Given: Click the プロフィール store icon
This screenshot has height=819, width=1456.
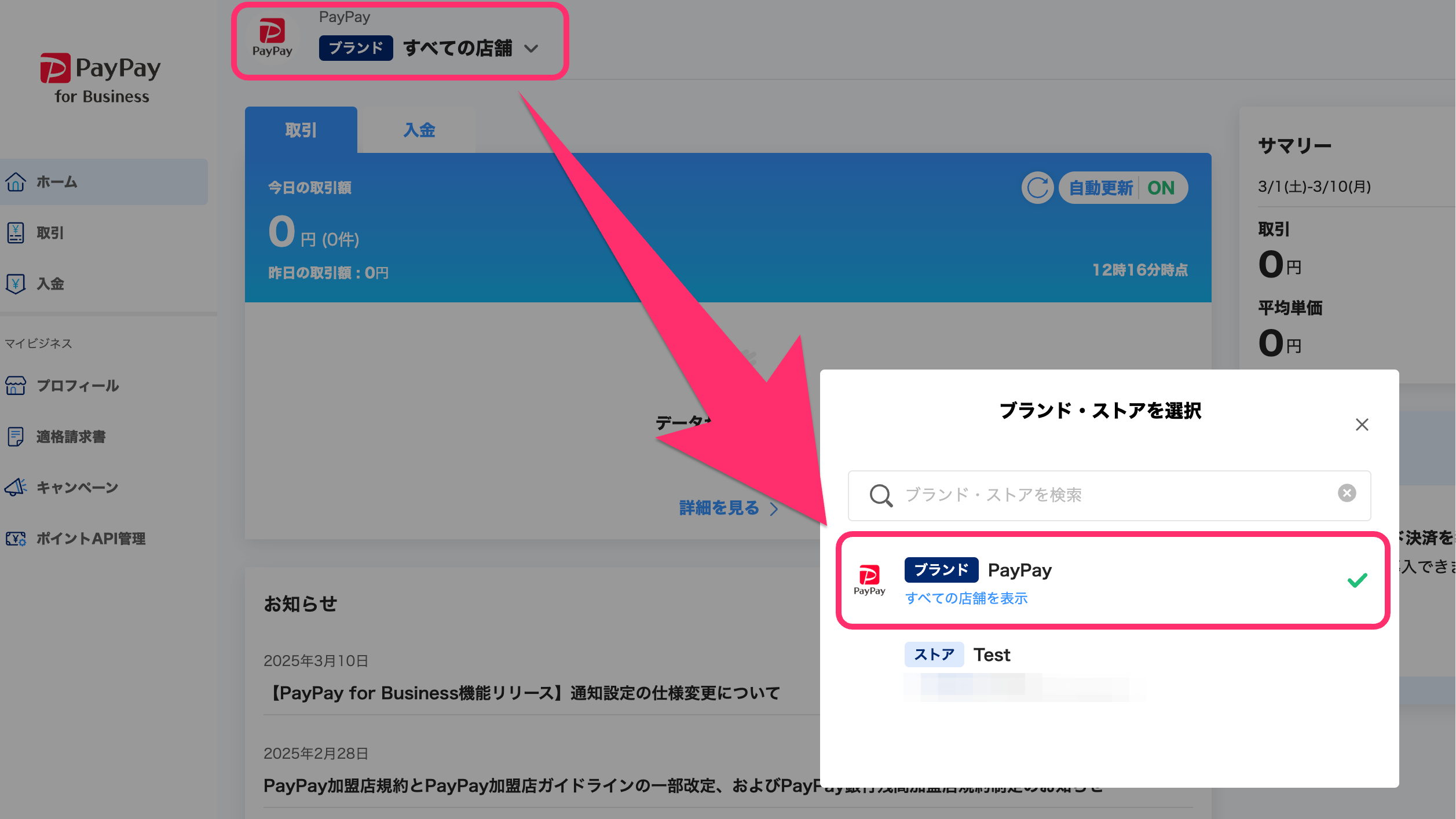Looking at the screenshot, I should pyautogui.click(x=16, y=386).
